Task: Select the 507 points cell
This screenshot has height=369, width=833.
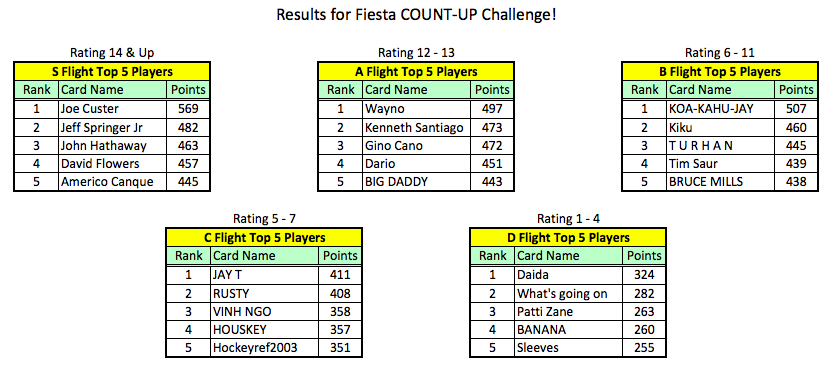Action: (796, 109)
